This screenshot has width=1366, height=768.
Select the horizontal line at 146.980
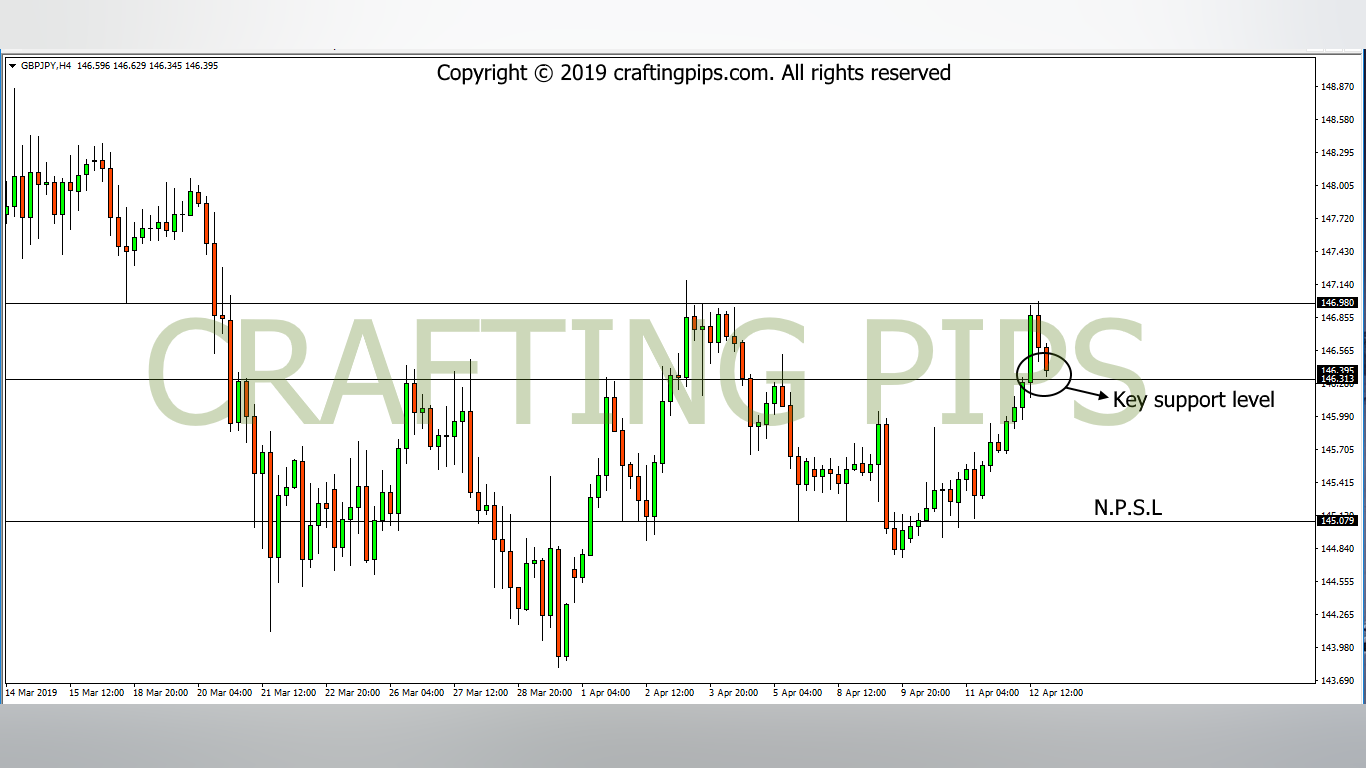pos(660,303)
